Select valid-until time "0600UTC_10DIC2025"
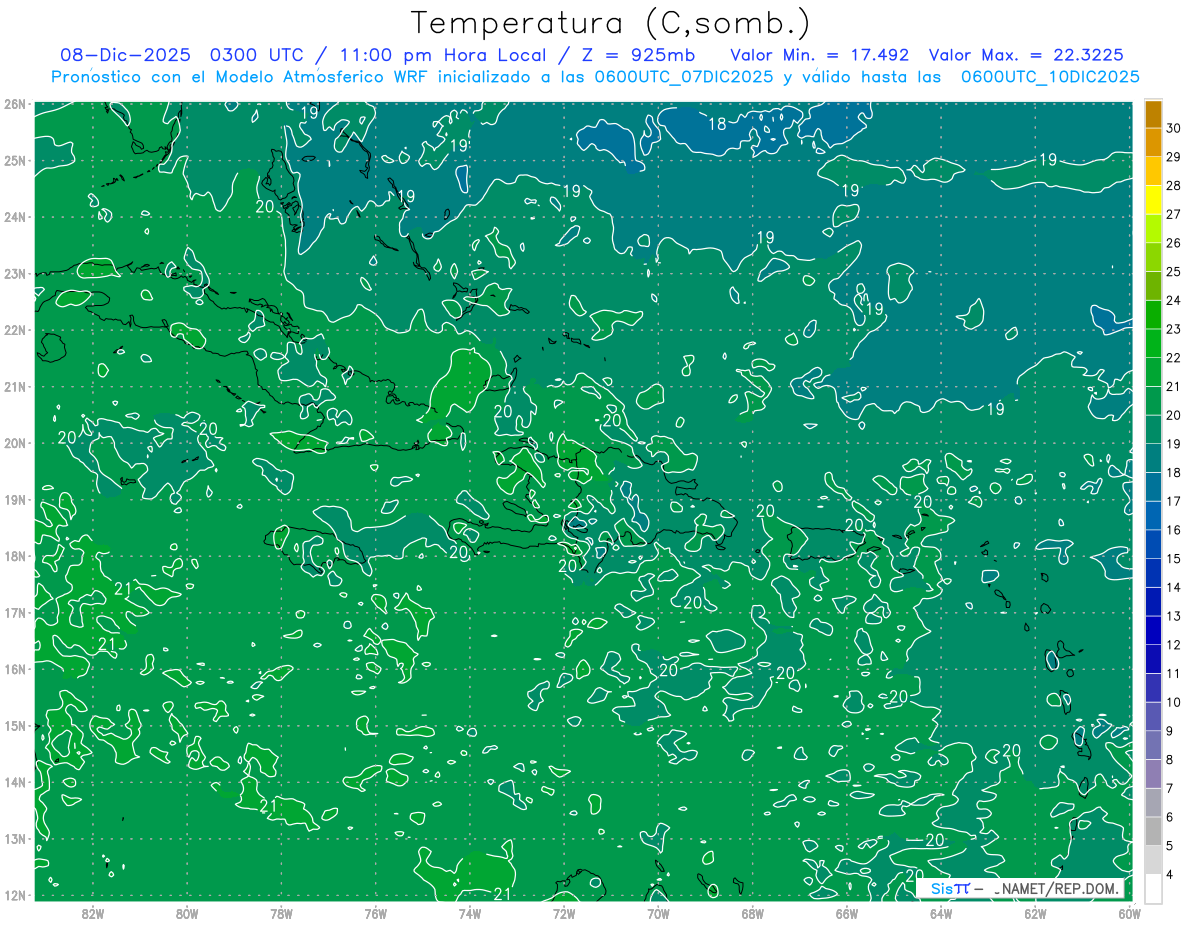Viewport: 1200px width, 927px height. click(1050, 77)
